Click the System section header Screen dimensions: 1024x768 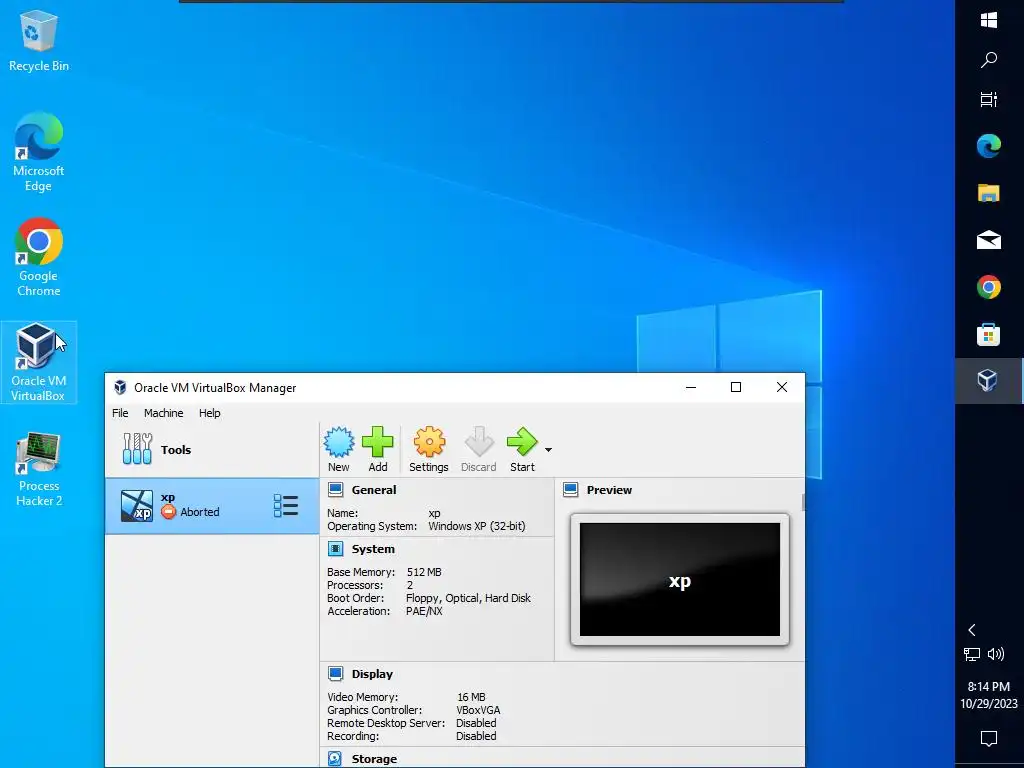click(x=373, y=549)
